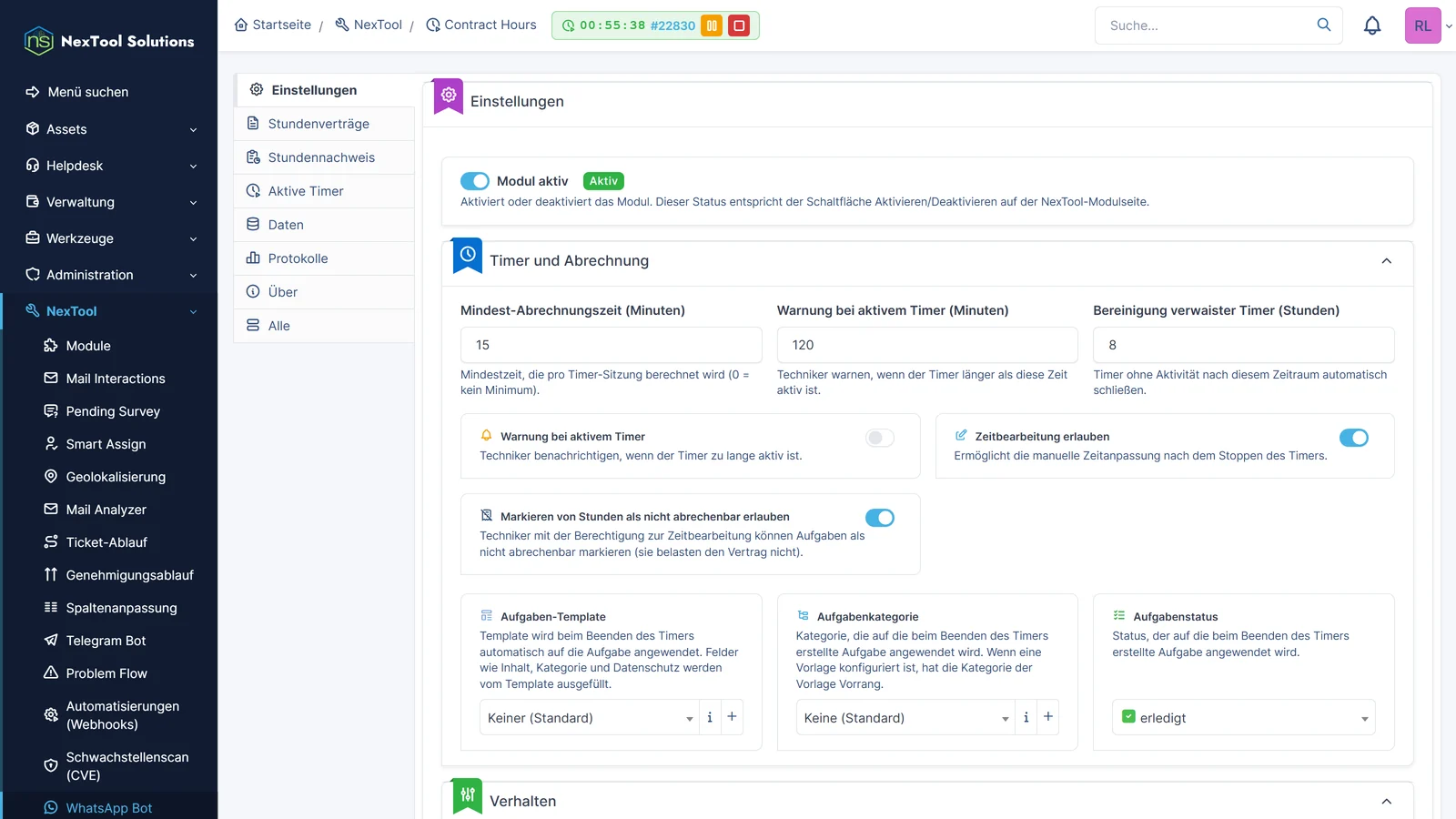Click Warnung bei aktivem Timer field 120
The image size is (1456, 819).
(927, 345)
